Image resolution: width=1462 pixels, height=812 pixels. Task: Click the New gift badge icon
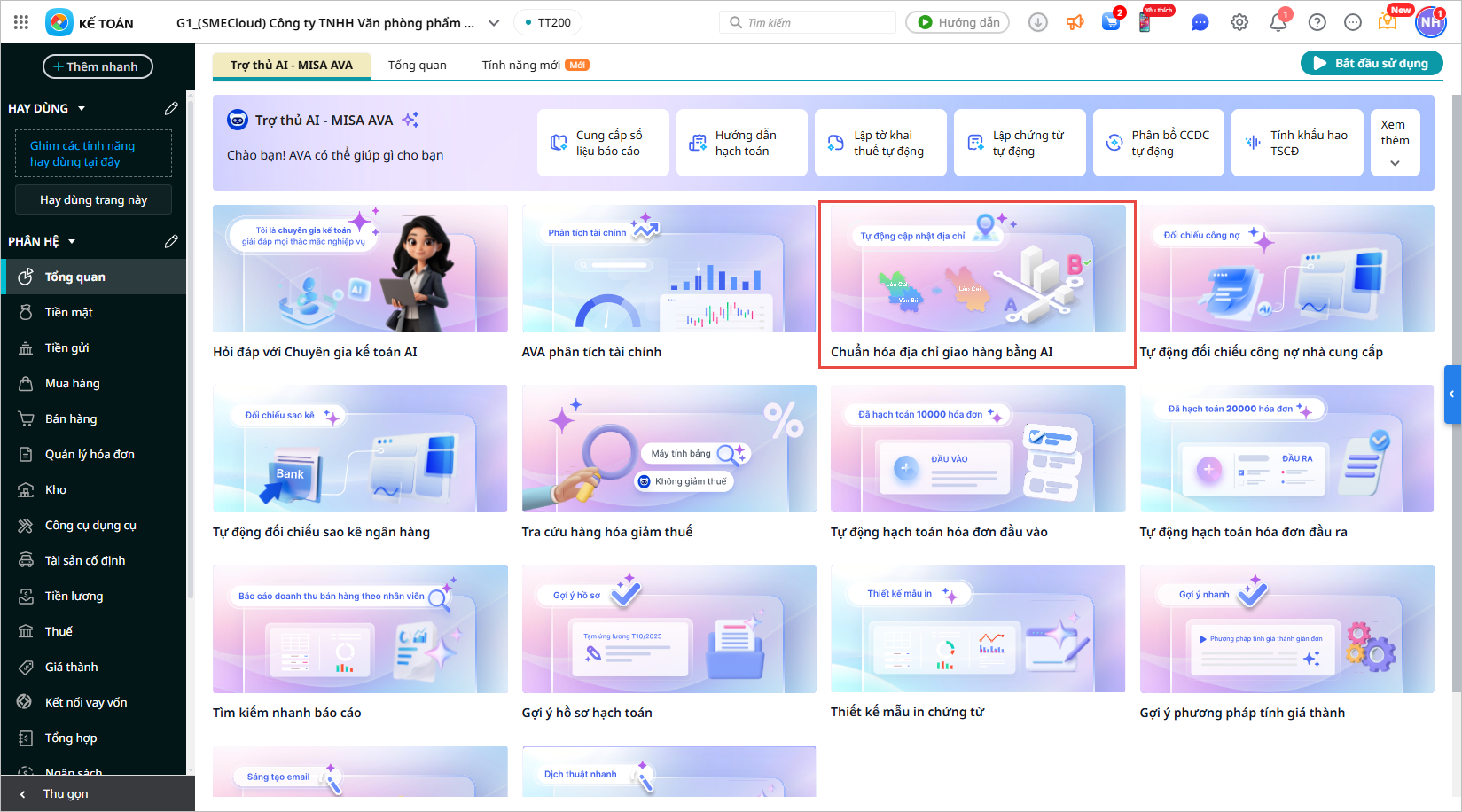click(1388, 22)
